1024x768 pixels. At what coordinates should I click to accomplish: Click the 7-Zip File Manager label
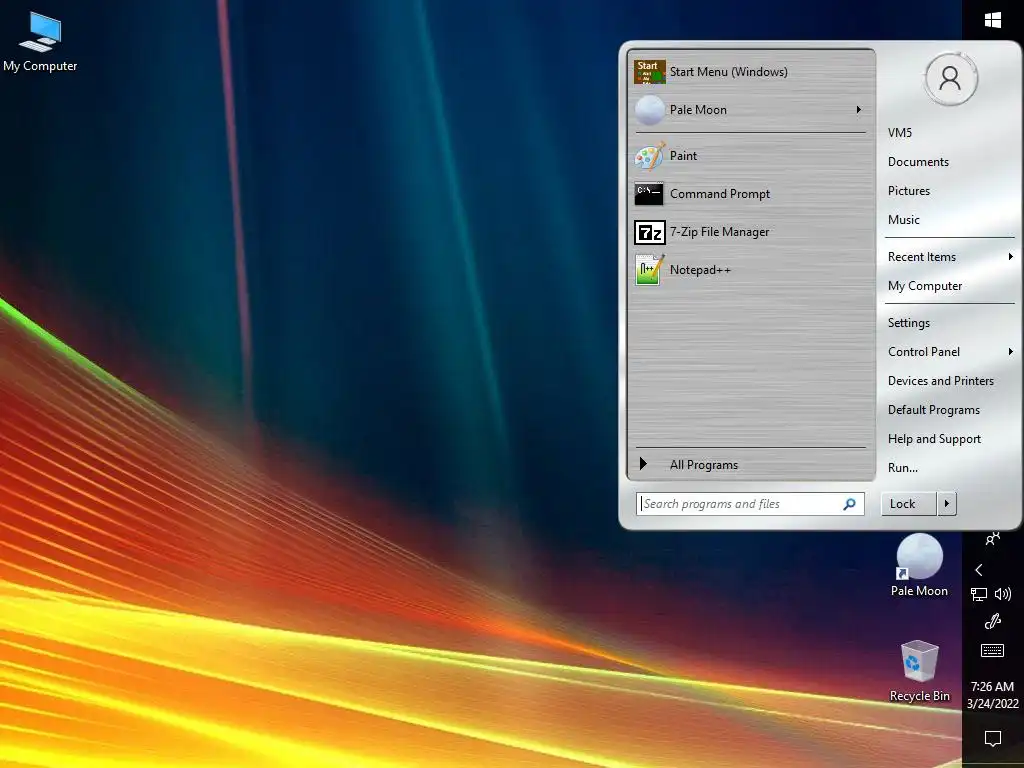point(719,232)
